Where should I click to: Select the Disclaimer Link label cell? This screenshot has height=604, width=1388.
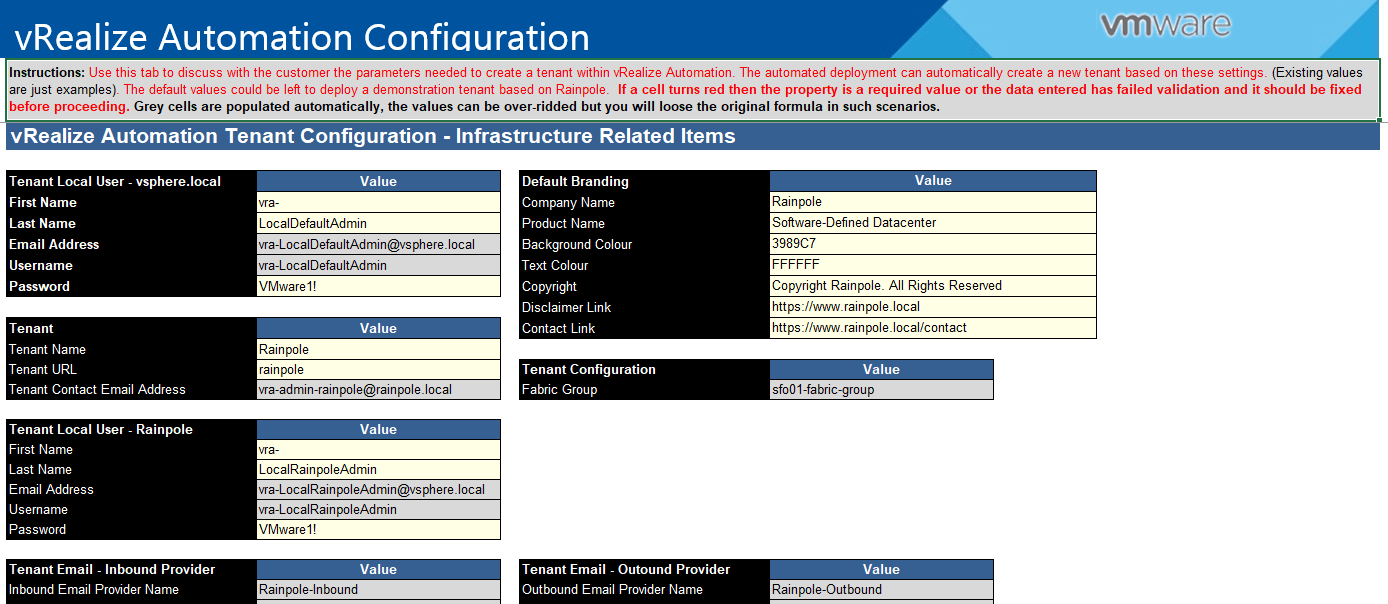tap(645, 307)
